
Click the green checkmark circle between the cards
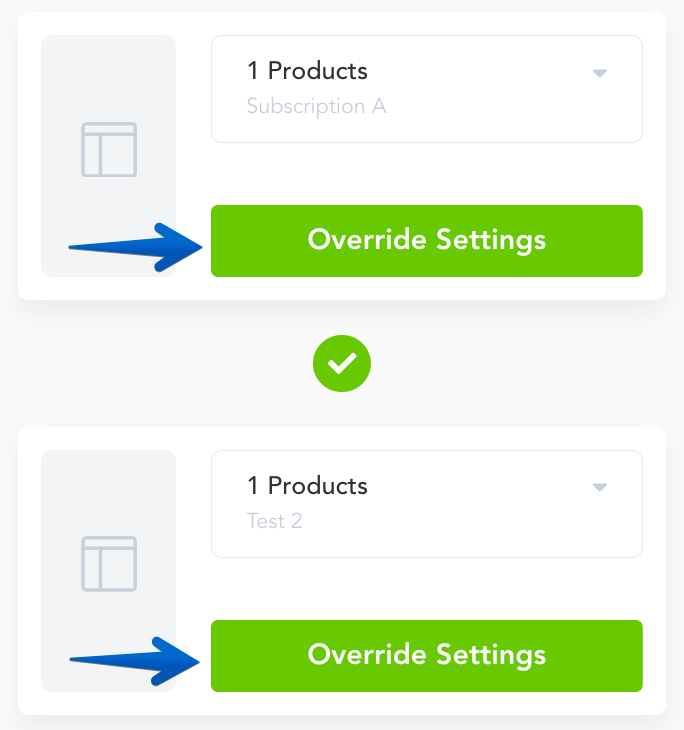(x=342, y=364)
